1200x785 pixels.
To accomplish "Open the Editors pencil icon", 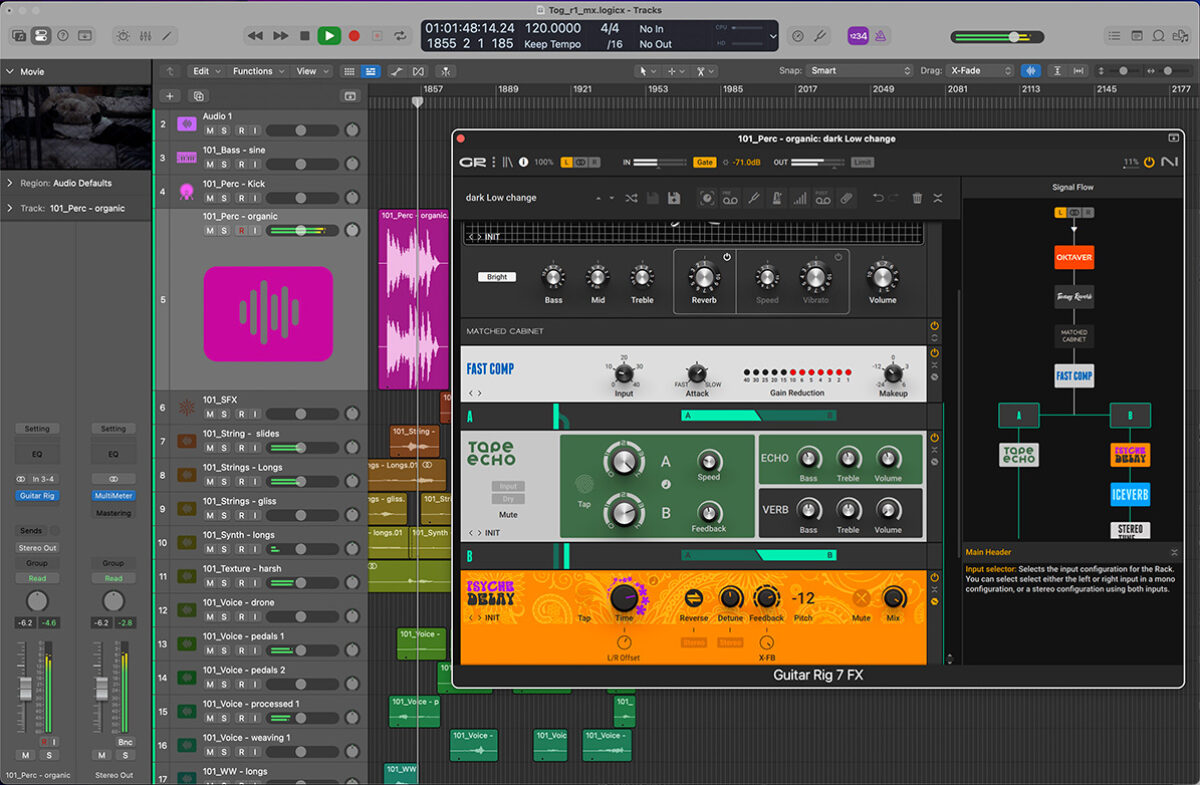I will pos(167,35).
